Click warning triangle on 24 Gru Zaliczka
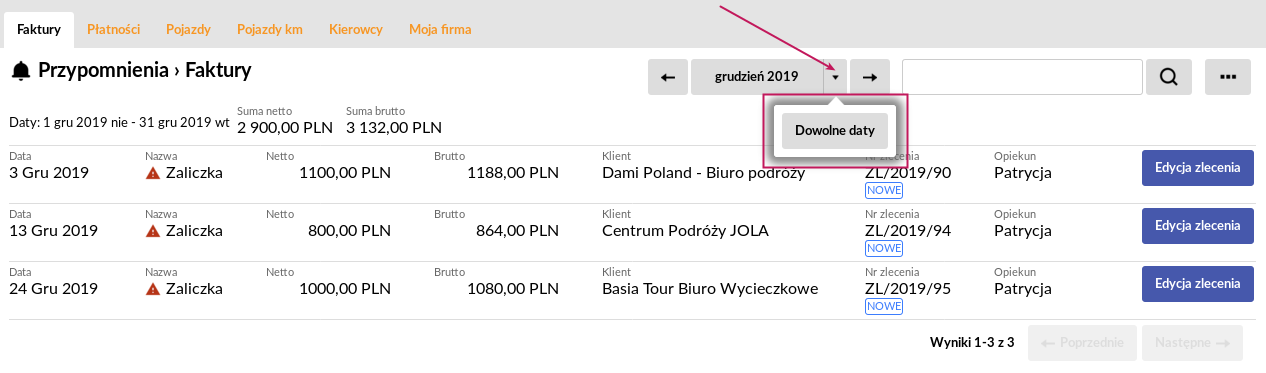 [x=153, y=289]
